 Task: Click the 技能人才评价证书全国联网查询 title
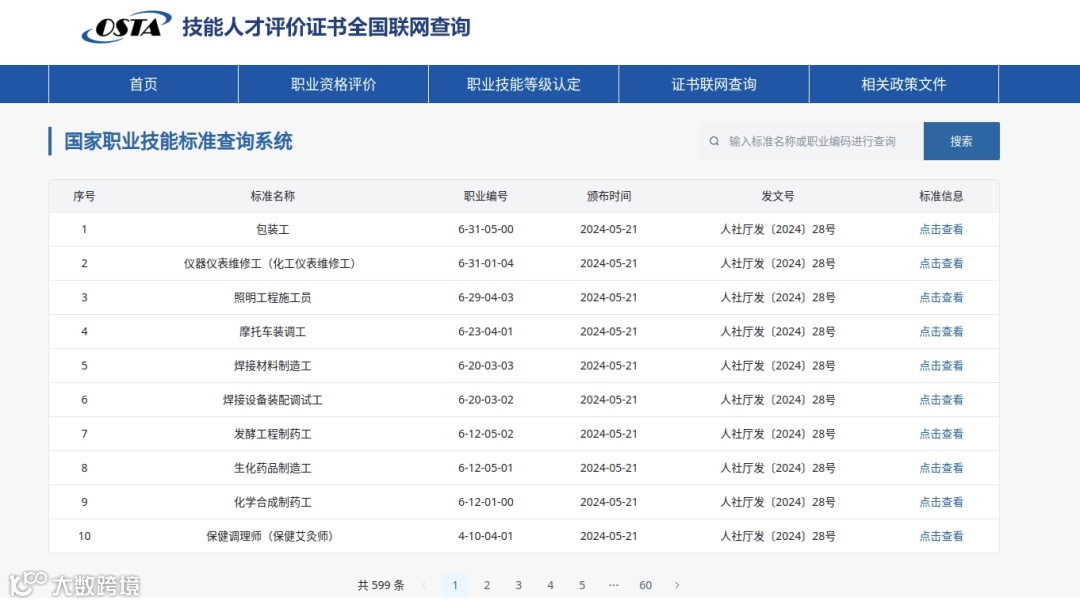coord(326,27)
